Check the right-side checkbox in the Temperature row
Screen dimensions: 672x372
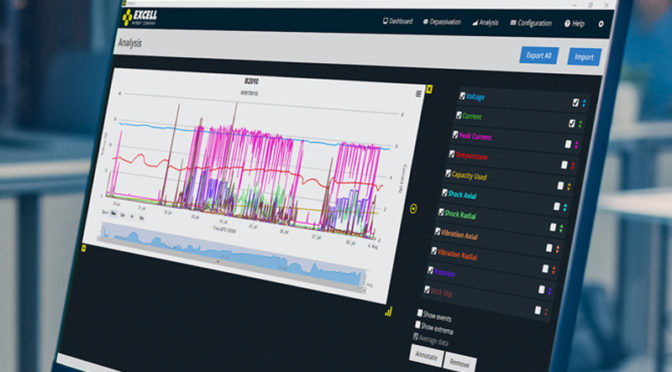(x=564, y=165)
